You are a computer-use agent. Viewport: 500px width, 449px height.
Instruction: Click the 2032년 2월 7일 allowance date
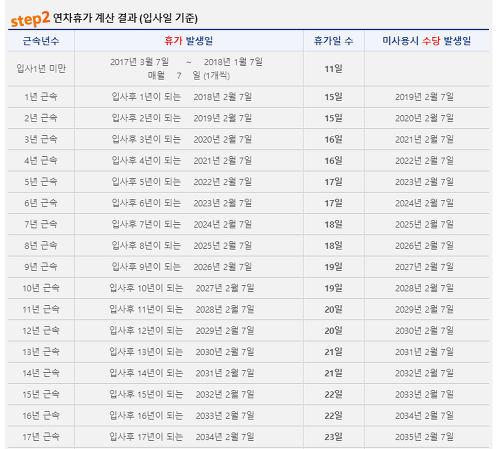424,373
